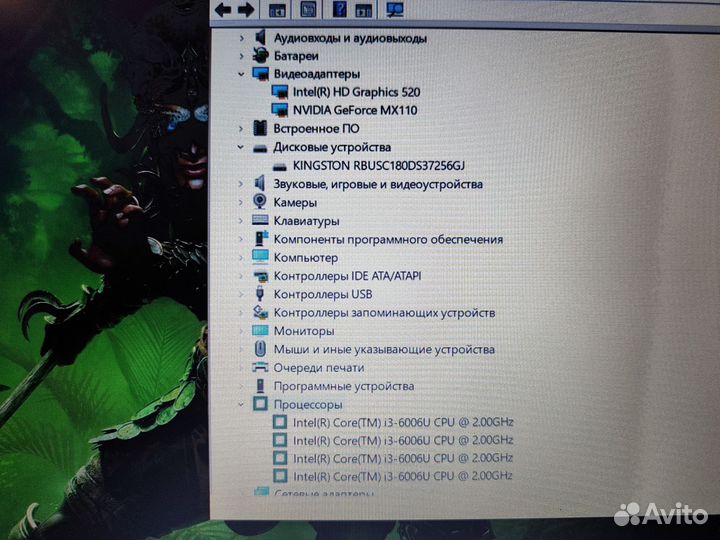Select KINGSTON RBUSC180DS37256GJ disk entry

379,165
